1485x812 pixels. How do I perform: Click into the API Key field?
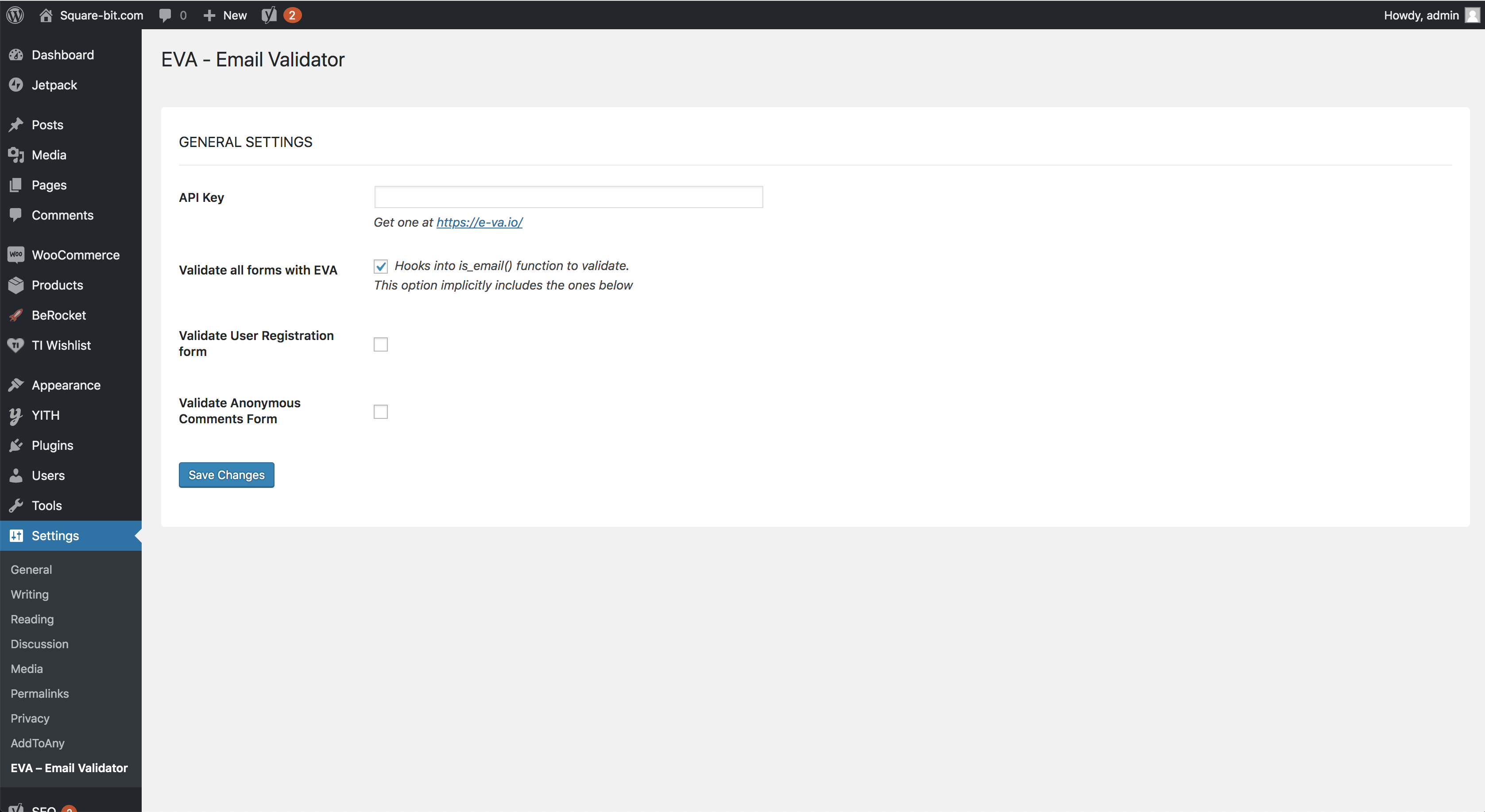pyautogui.click(x=568, y=197)
